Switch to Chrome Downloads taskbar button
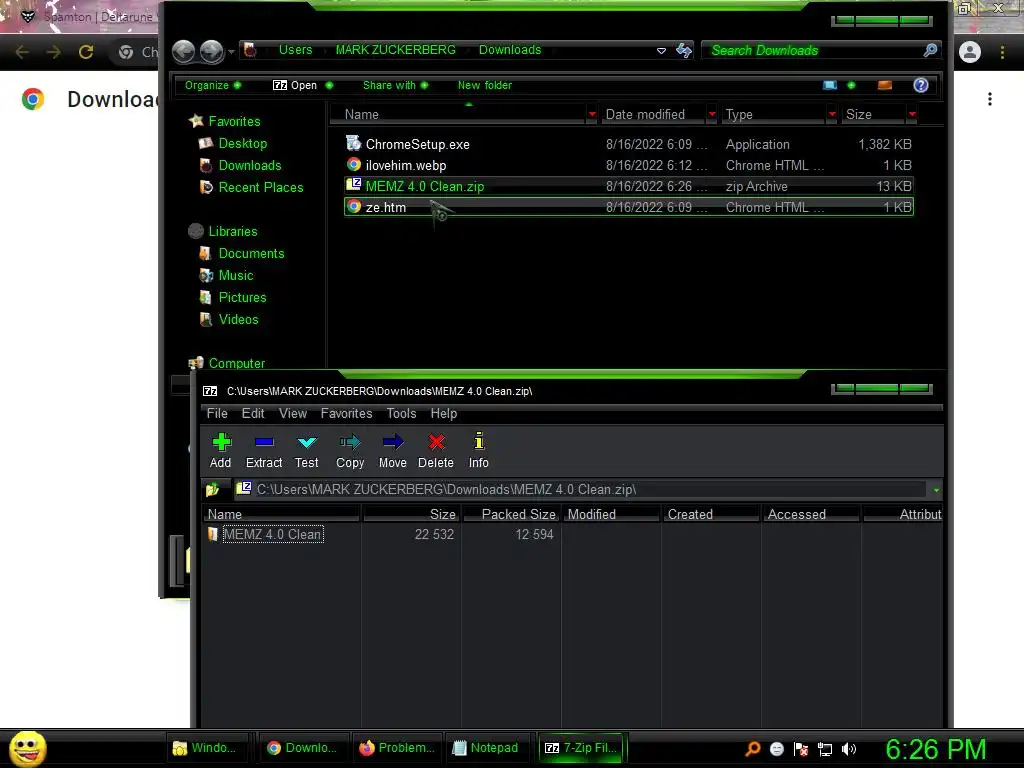This screenshot has width=1024, height=768. tap(303, 748)
